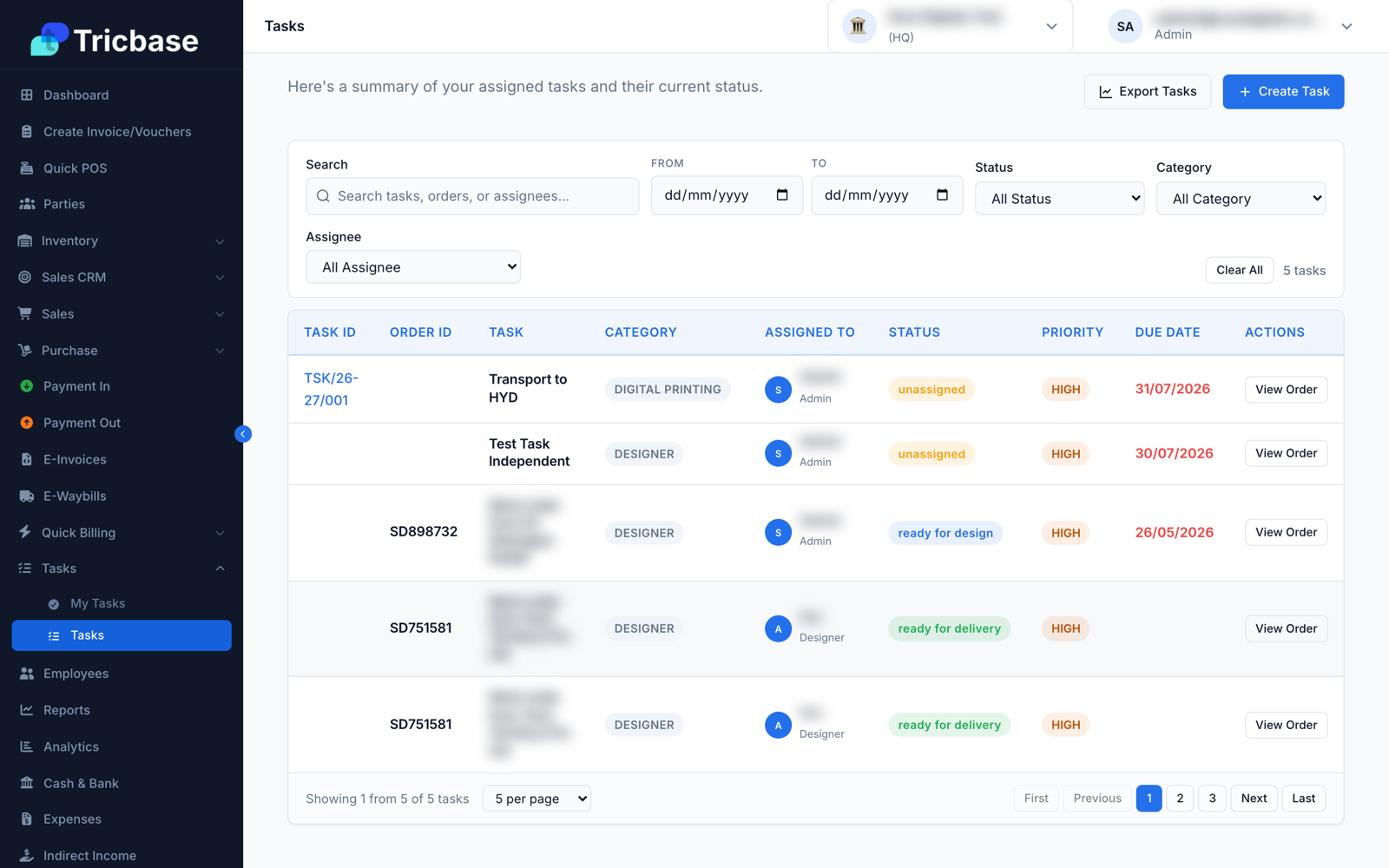Click the Last page button
The height and width of the screenshot is (868, 1389).
(x=1303, y=799)
